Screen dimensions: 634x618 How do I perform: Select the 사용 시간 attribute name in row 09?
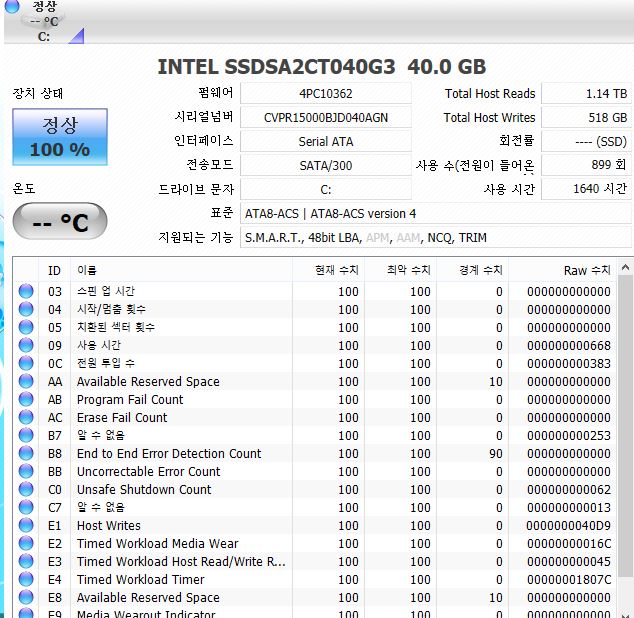[x=99, y=345]
